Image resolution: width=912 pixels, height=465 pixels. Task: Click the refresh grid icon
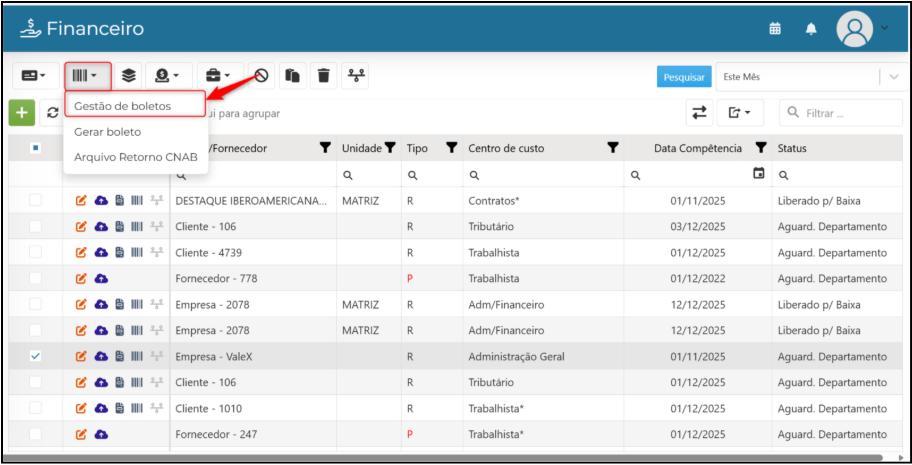coord(52,113)
